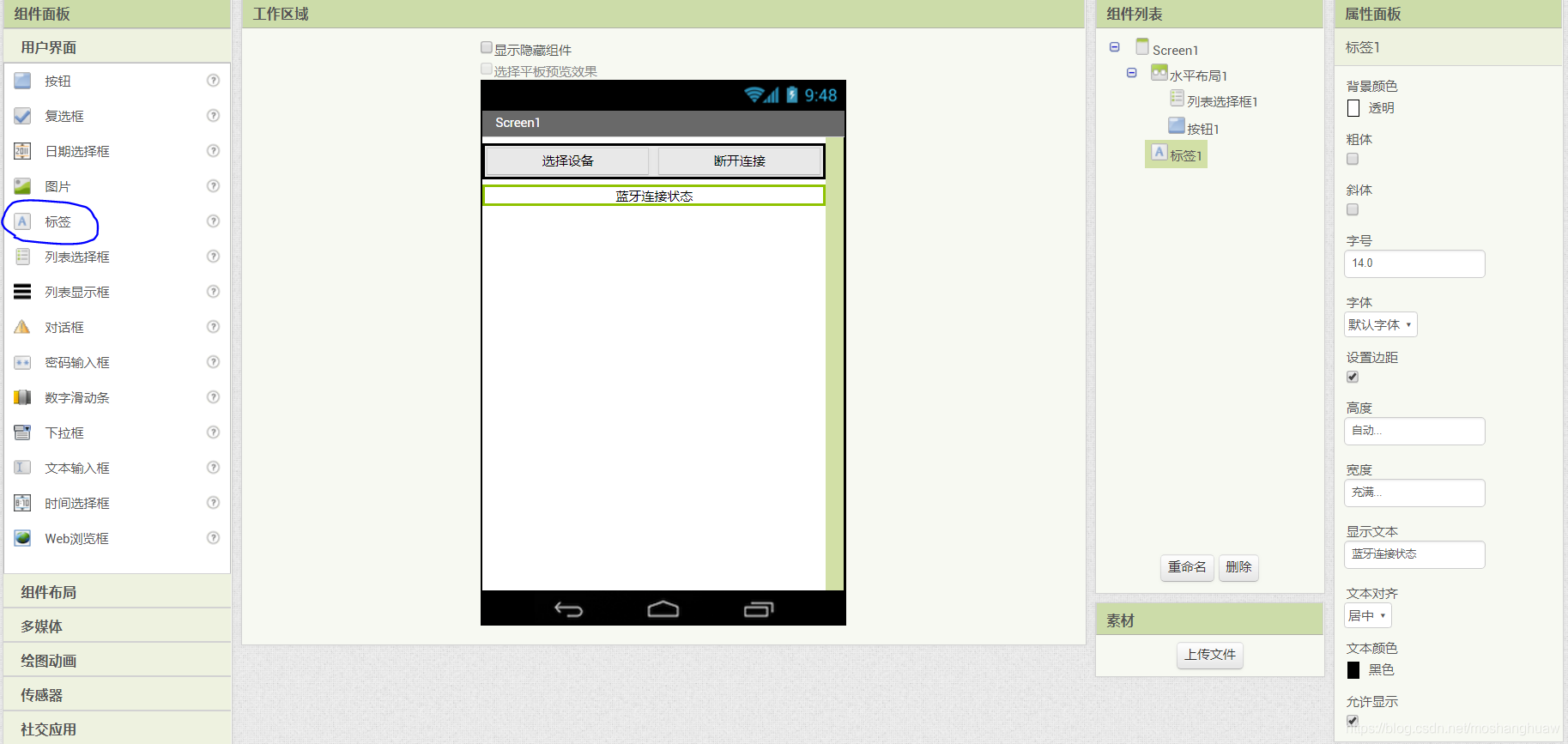Expand the 多媒体 palette section
Screen dimensions: 1568x744
[x=117, y=626]
